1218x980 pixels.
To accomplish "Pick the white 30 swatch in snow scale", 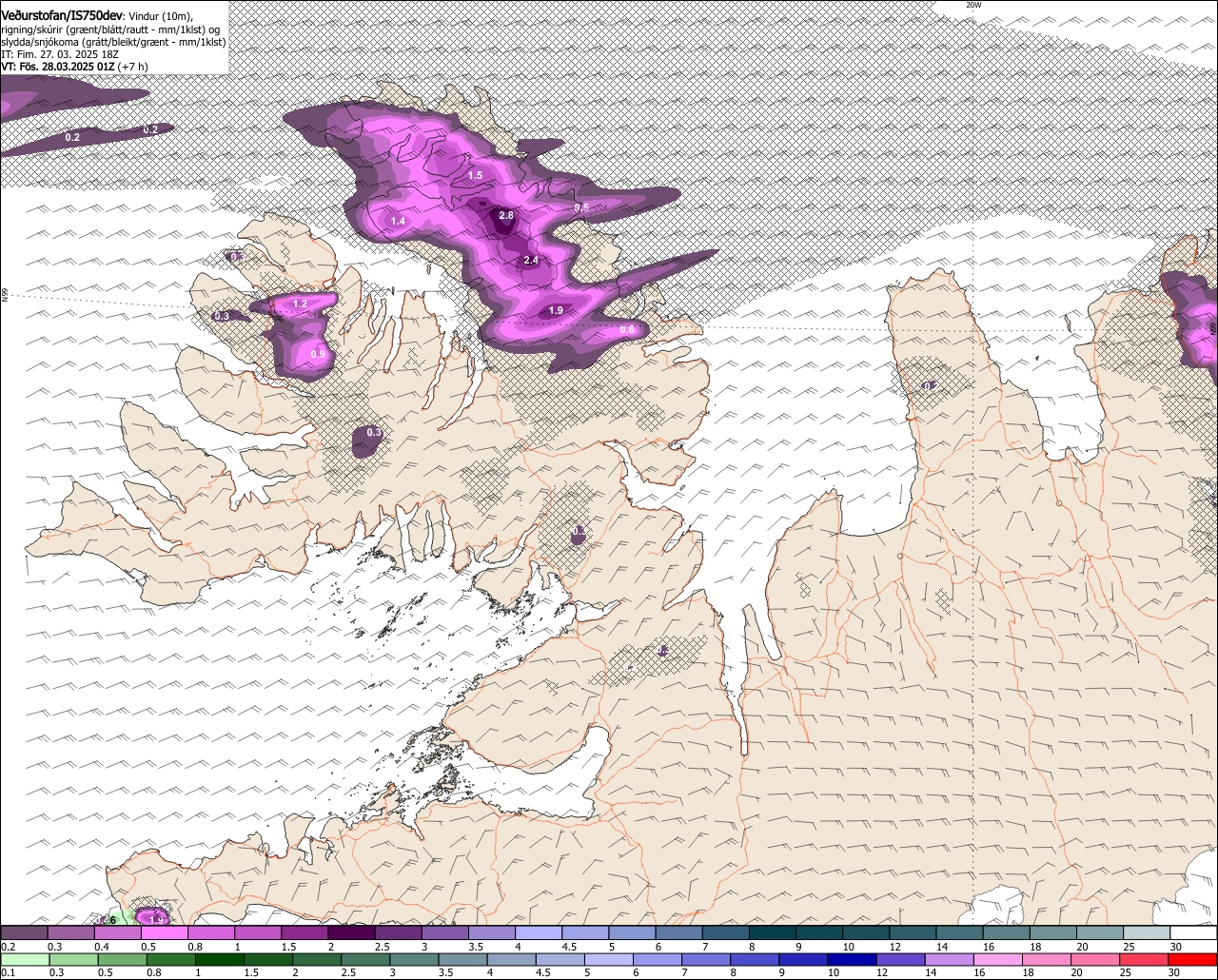I will pyautogui.click(x=1194, y=933).
